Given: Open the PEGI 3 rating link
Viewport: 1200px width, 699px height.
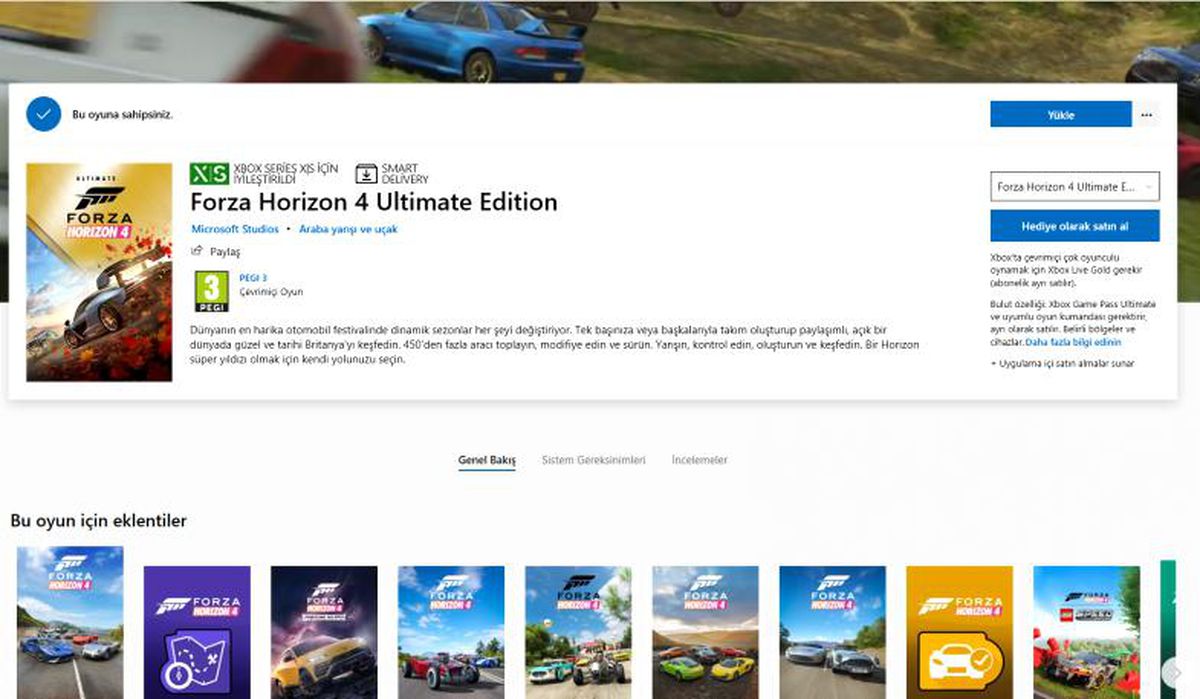Looking at the screenshot, I should 253,277.
